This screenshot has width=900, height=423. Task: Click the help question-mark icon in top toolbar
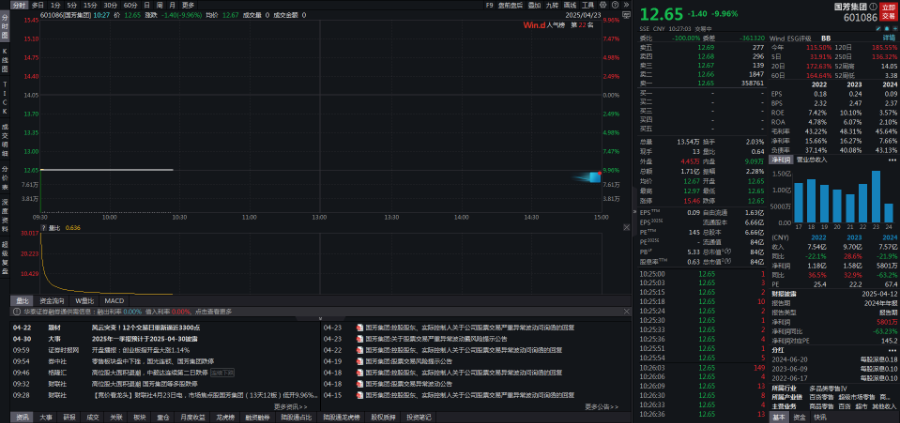[615, 5]
